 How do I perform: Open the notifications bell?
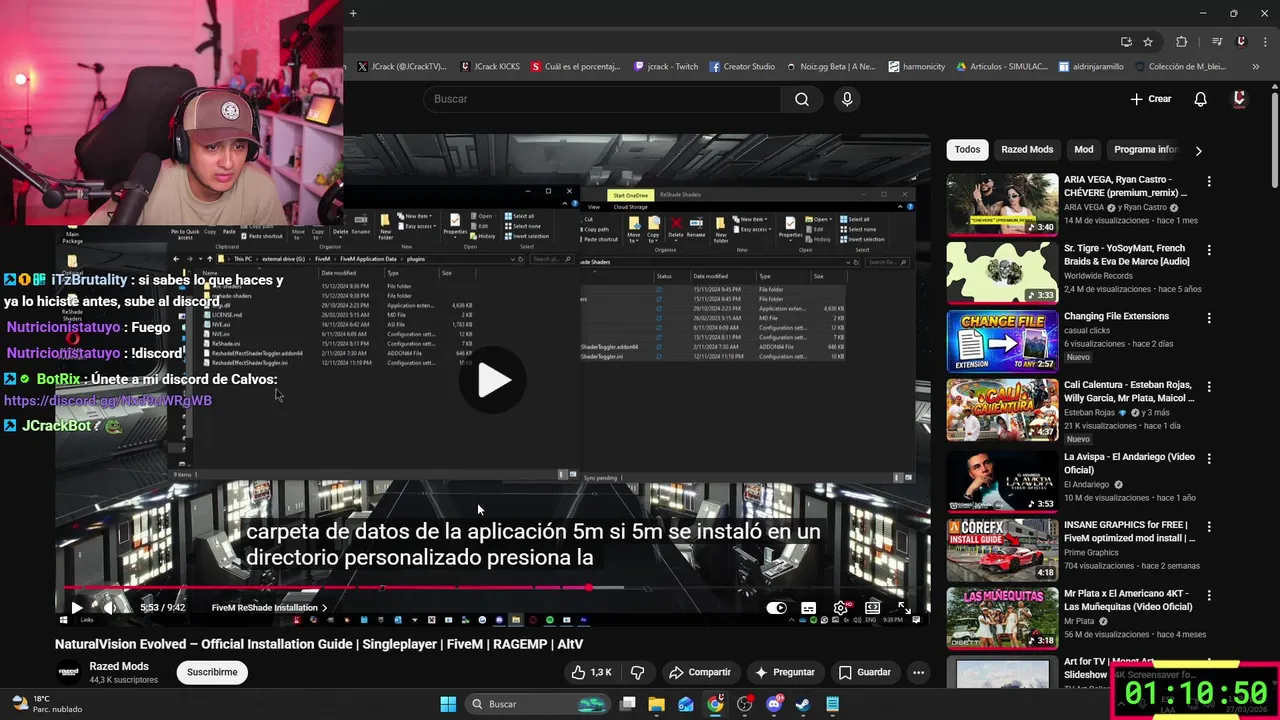point(1200,99)
